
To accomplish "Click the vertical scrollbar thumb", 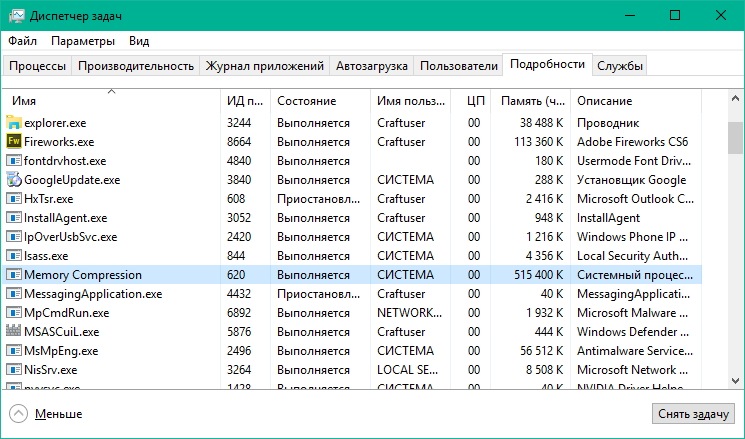I will pyautogui.click(x=735, y=138).
